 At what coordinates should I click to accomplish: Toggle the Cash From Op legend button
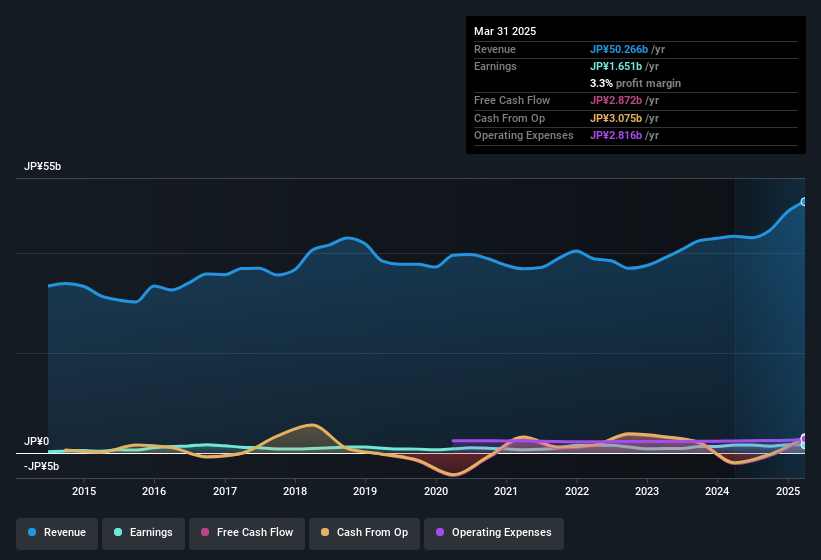364,533
